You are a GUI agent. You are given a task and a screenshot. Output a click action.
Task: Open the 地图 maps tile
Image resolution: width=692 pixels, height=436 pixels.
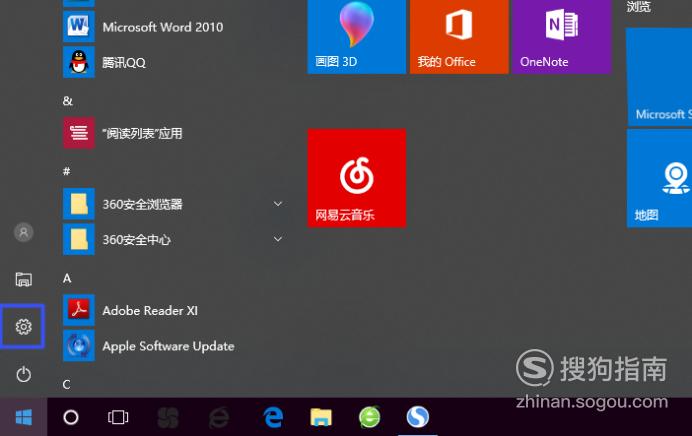[x=659, y=178]
